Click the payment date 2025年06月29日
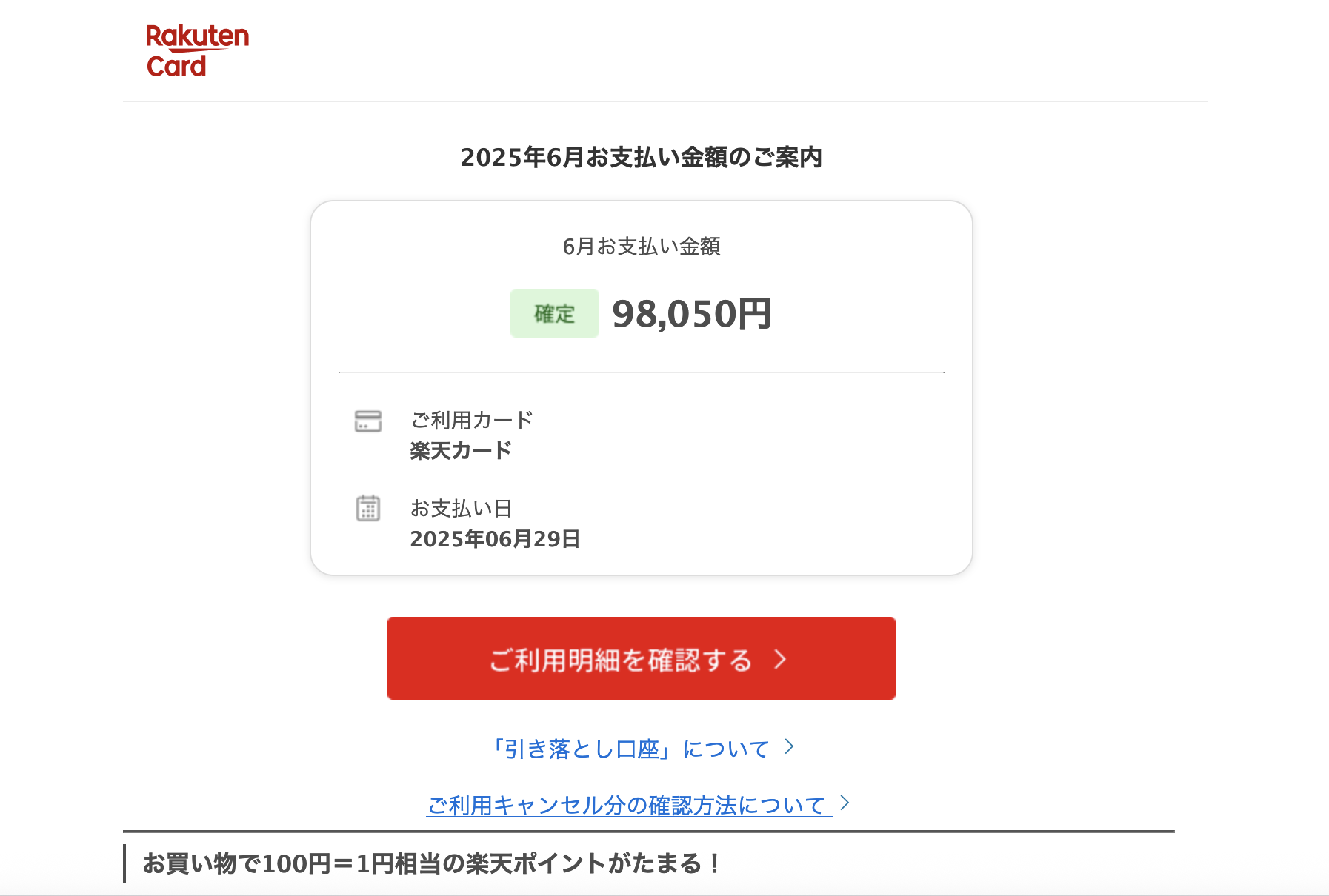This screenshot has height=896, width=1329. point(495,539)
